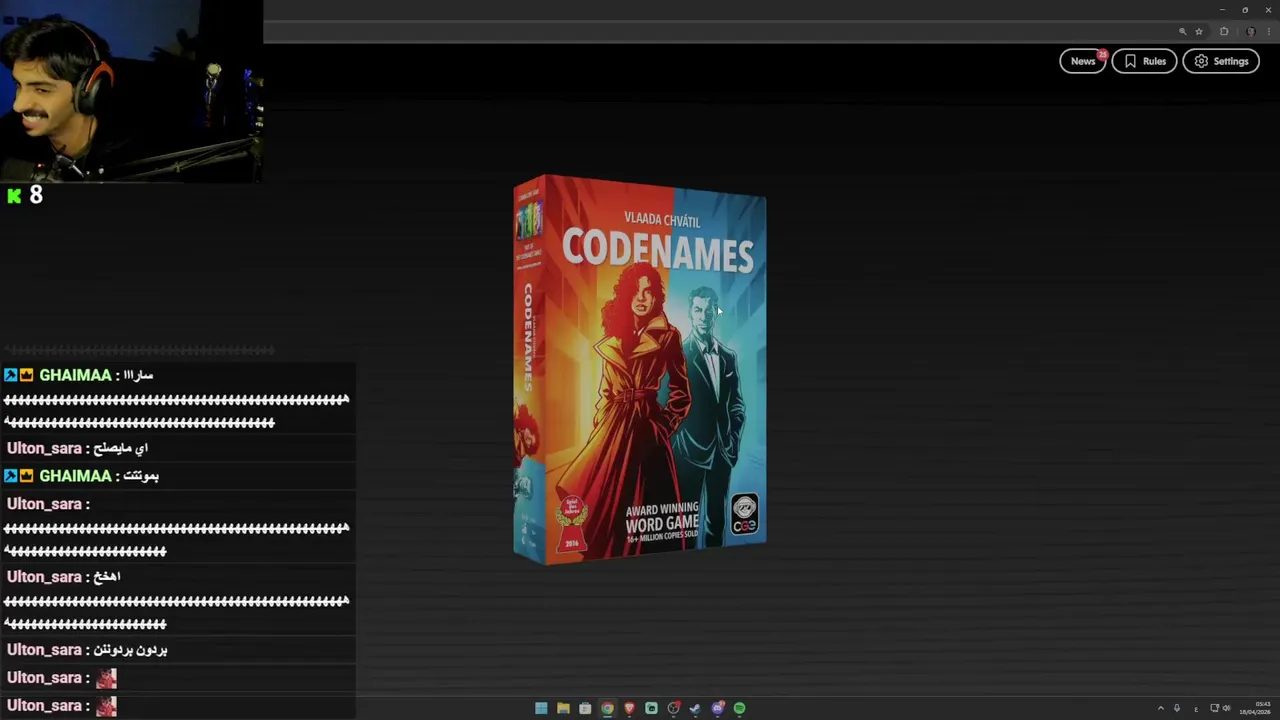The image size is (1280, 720).
Task: Switch to Google Chrome in the taskbar
Action: pyautogui.click(x=607, y=708)
